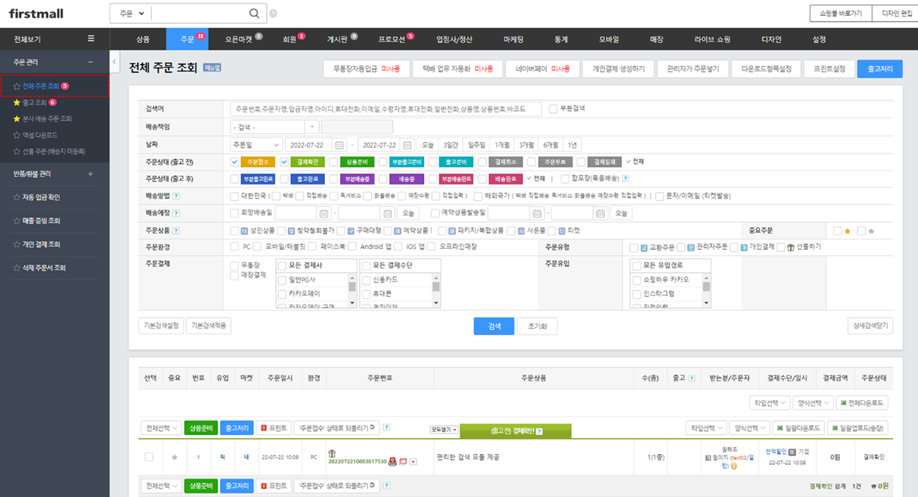Toggle favorite star next to 삭제 주문서 조회
This screenshot has height=497, width=918.
[16, 268]
